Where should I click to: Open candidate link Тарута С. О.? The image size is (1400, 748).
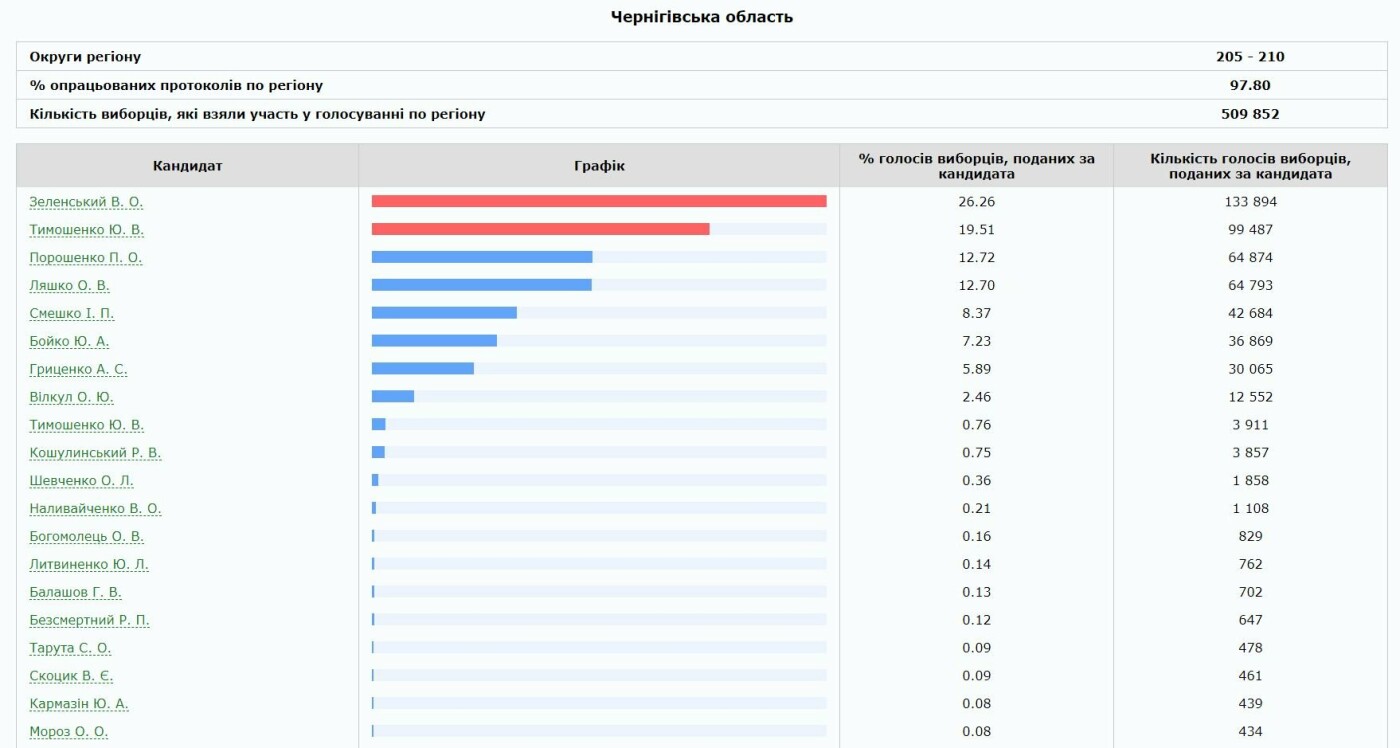click(x=70, y=649)
